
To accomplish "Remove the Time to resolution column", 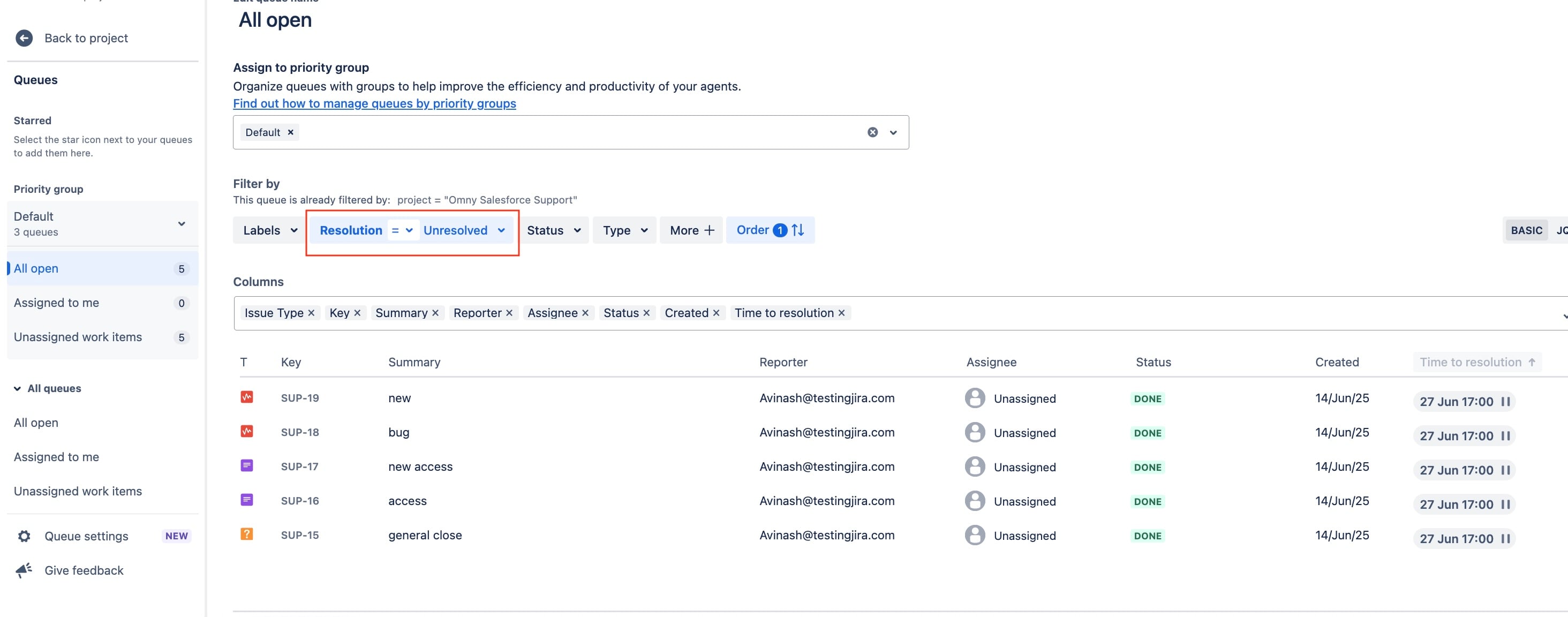I will [841, 313].
